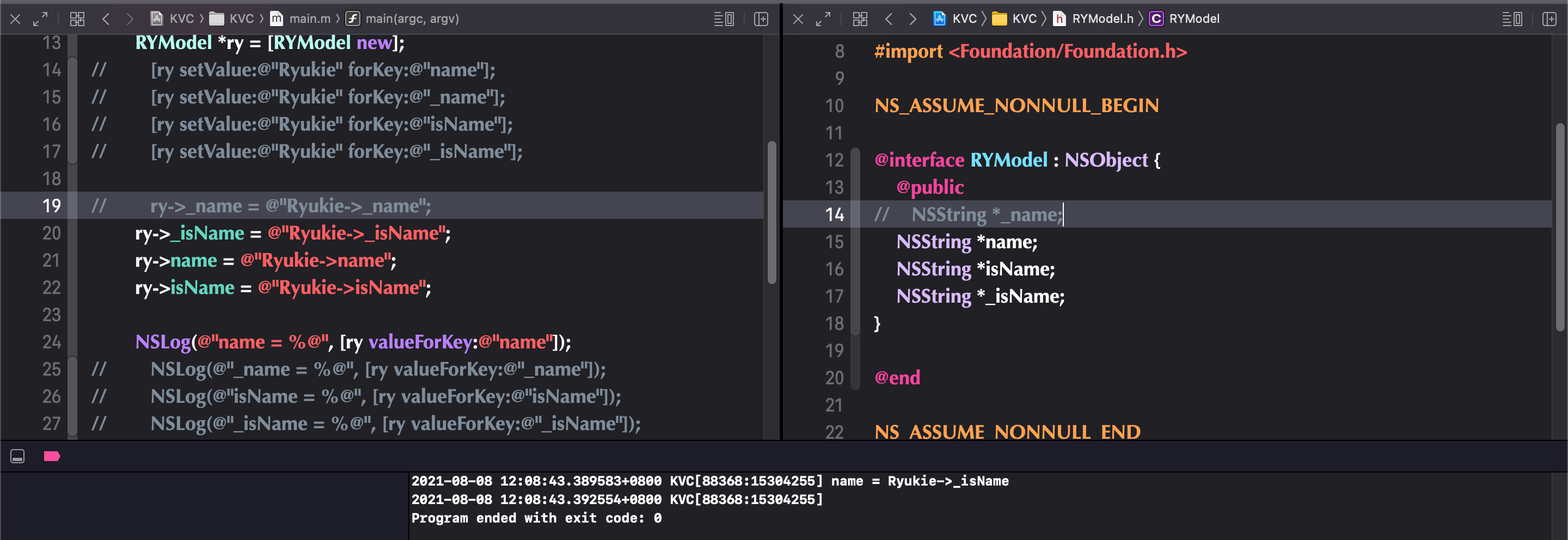
Task: Click console output line name = Ryukie->_isName
Action: pos(710,481)
